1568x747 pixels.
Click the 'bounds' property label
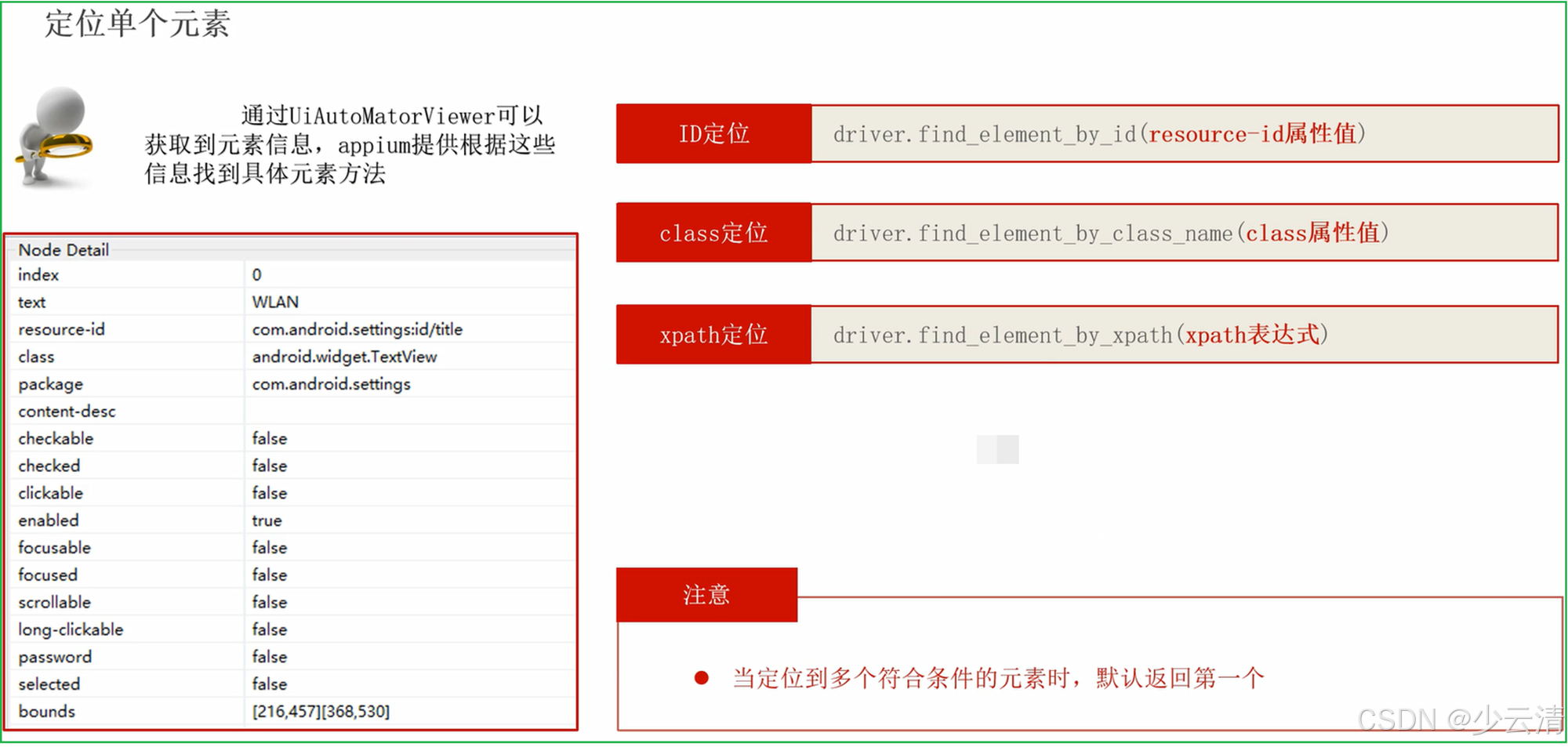(46, 712)
